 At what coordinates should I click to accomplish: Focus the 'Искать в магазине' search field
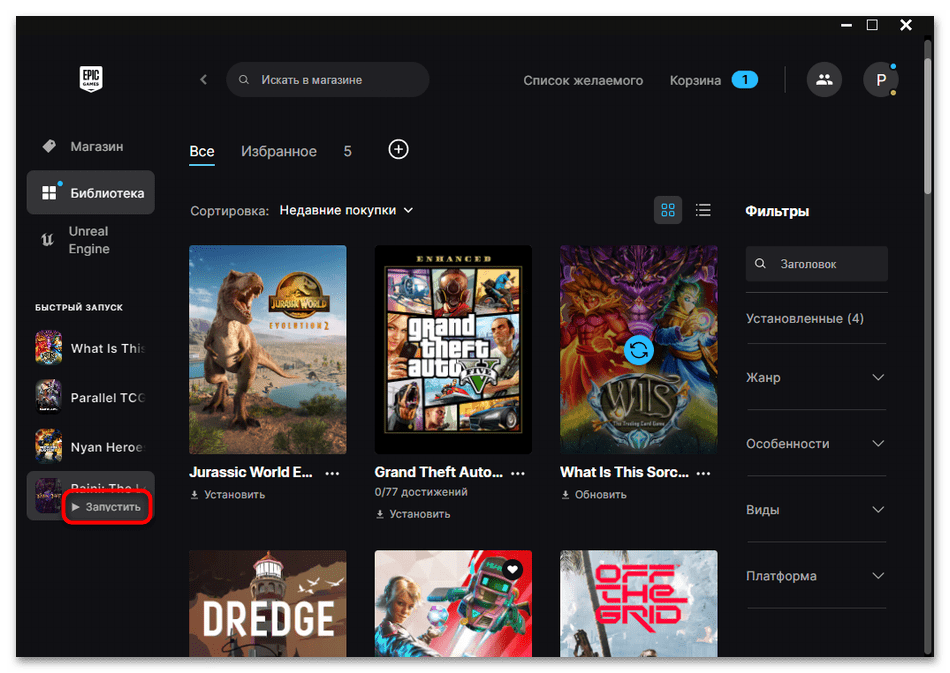[x=328, y=79]
